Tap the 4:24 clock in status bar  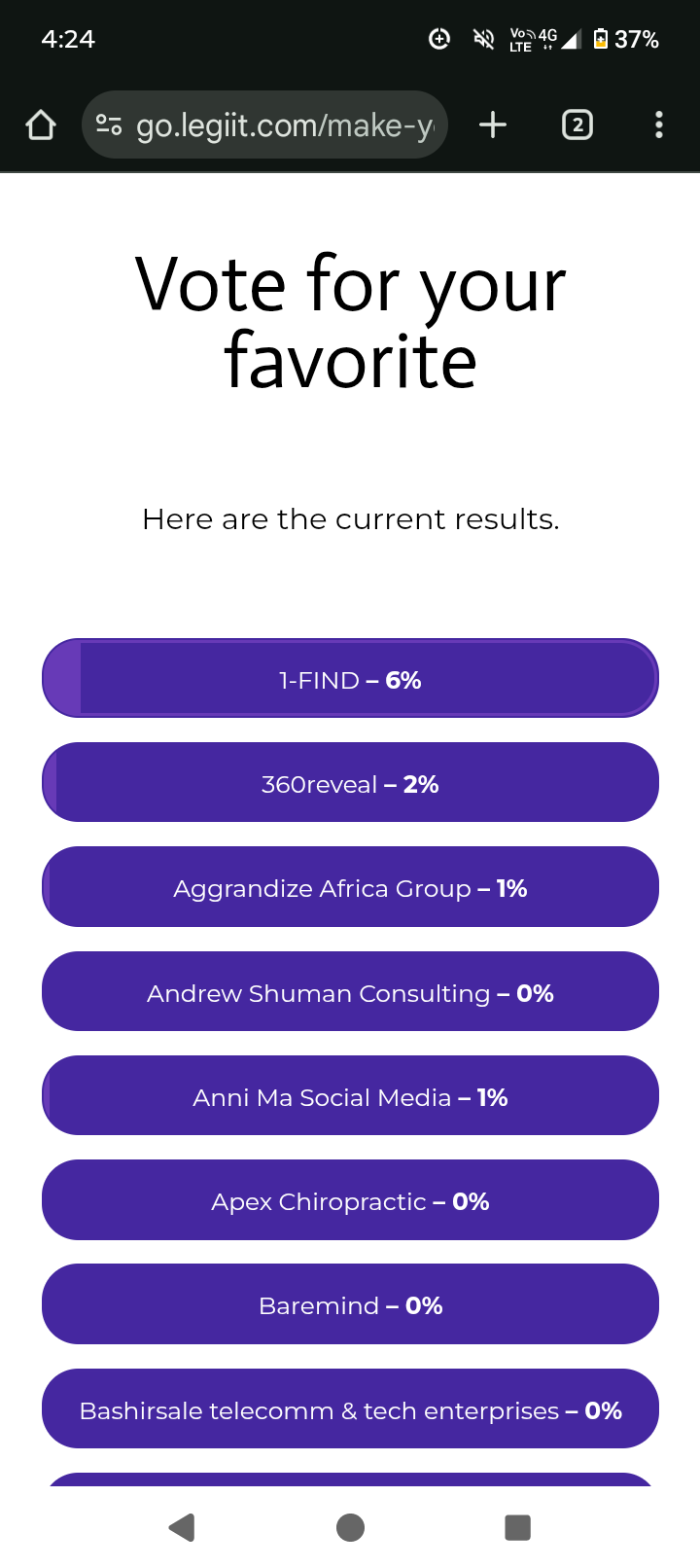pyautogui.click(x=68, y=39)
